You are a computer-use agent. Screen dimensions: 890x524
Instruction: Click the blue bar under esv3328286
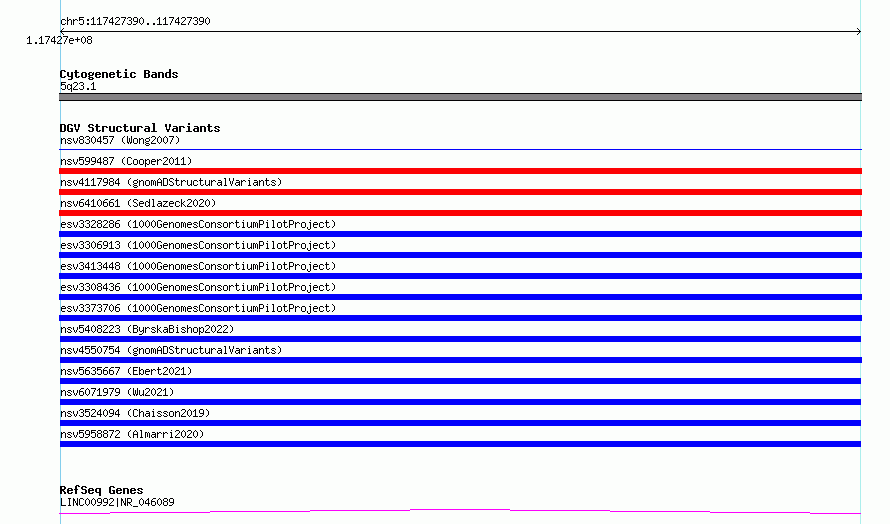[x=460, y=234]
